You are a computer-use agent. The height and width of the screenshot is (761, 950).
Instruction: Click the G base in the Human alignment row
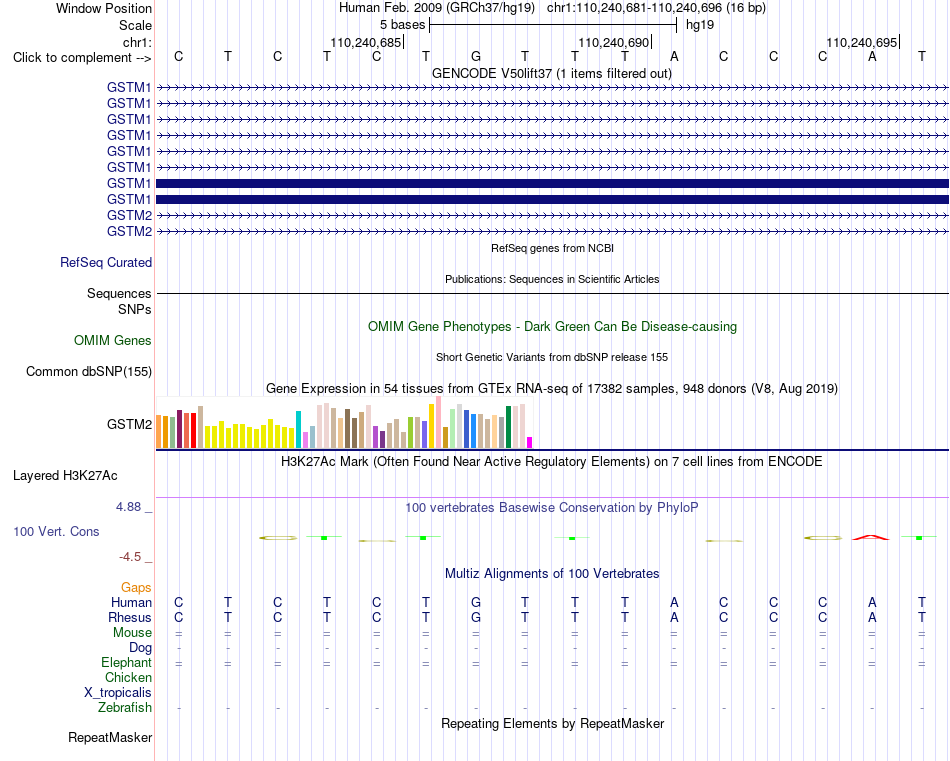pyautogui.click(x=476, y=602)
